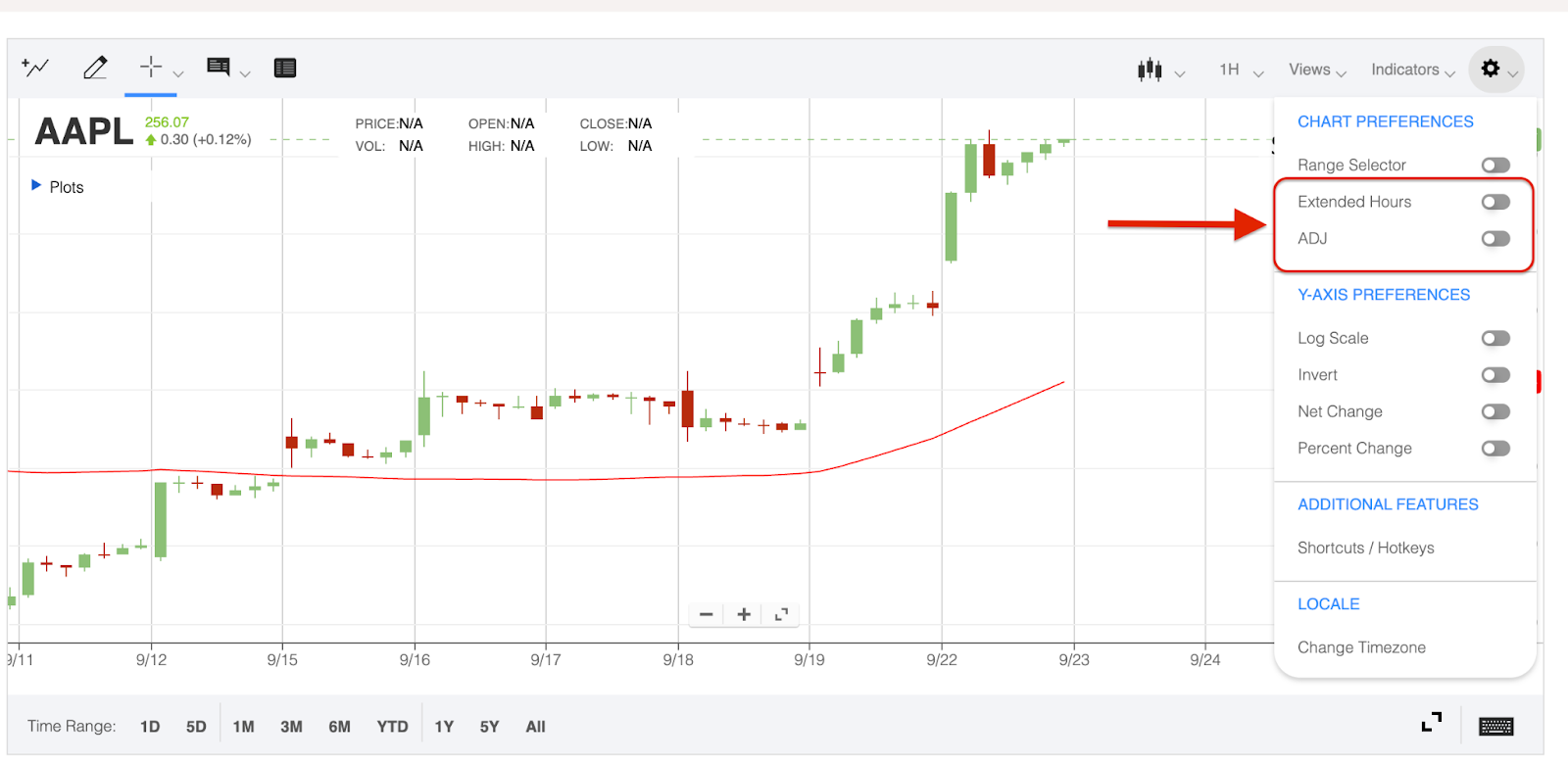Click the candlestick chart type icon
This screenshot has height=764, width=1568.
1150,70
